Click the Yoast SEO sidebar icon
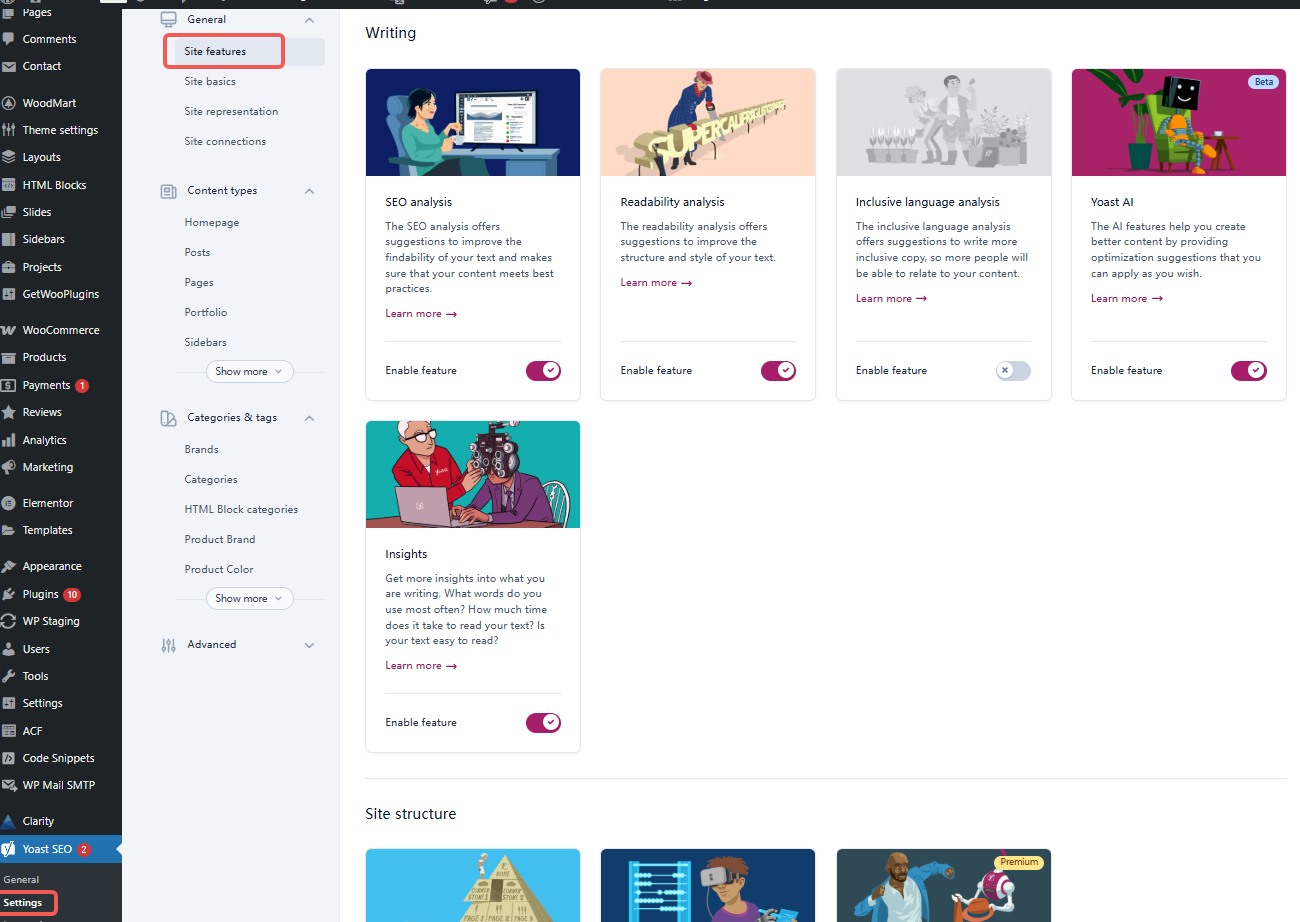1300x922 pixels. pyautogui.click(x=9, y=848)
